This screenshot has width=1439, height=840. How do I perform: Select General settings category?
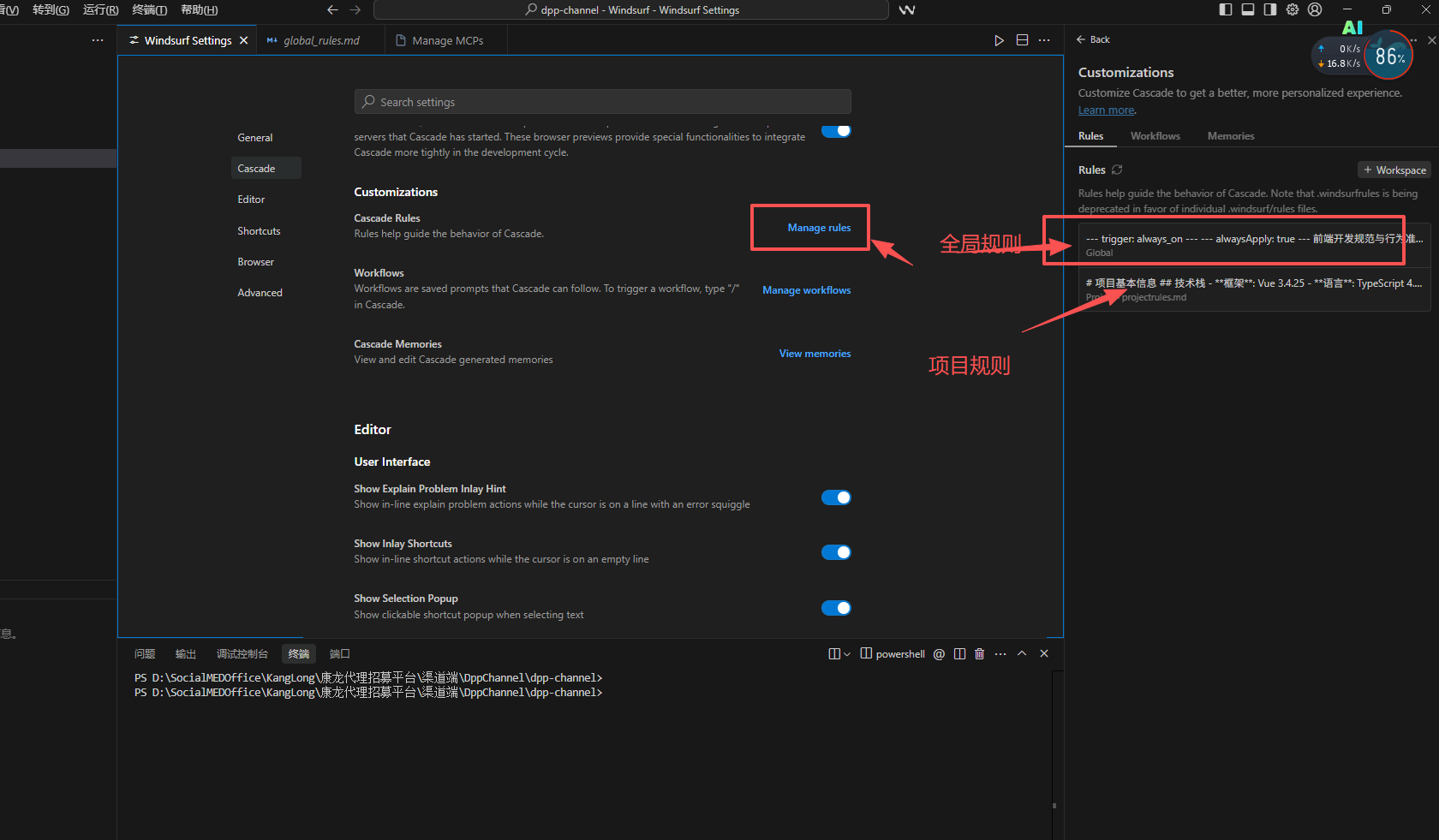click(255, 138)
